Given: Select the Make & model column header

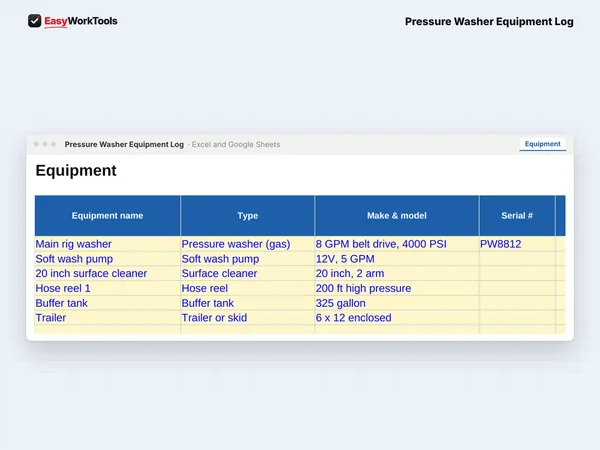Looking at the screenshot, I should 396,215.
